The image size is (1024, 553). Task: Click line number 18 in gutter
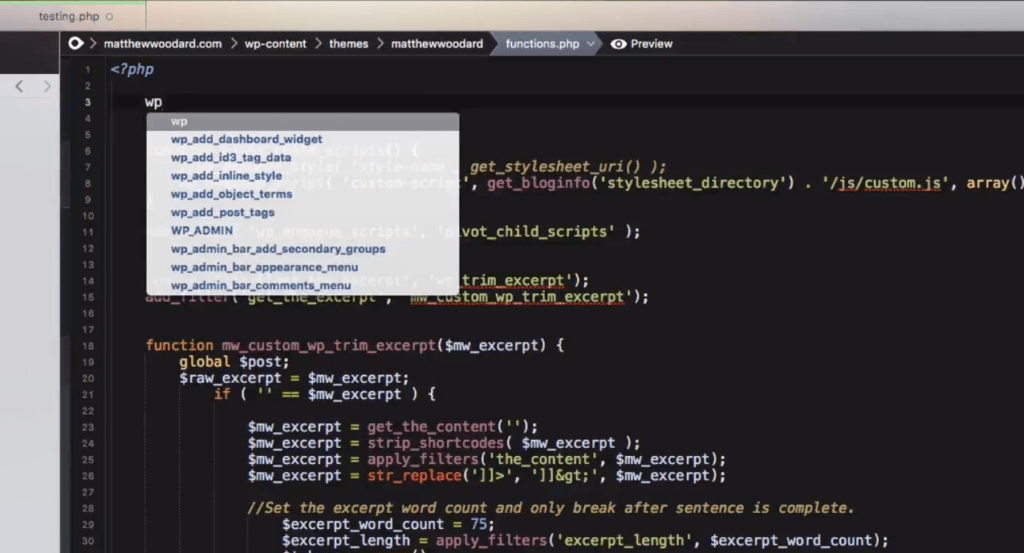[x=88, y=346]
